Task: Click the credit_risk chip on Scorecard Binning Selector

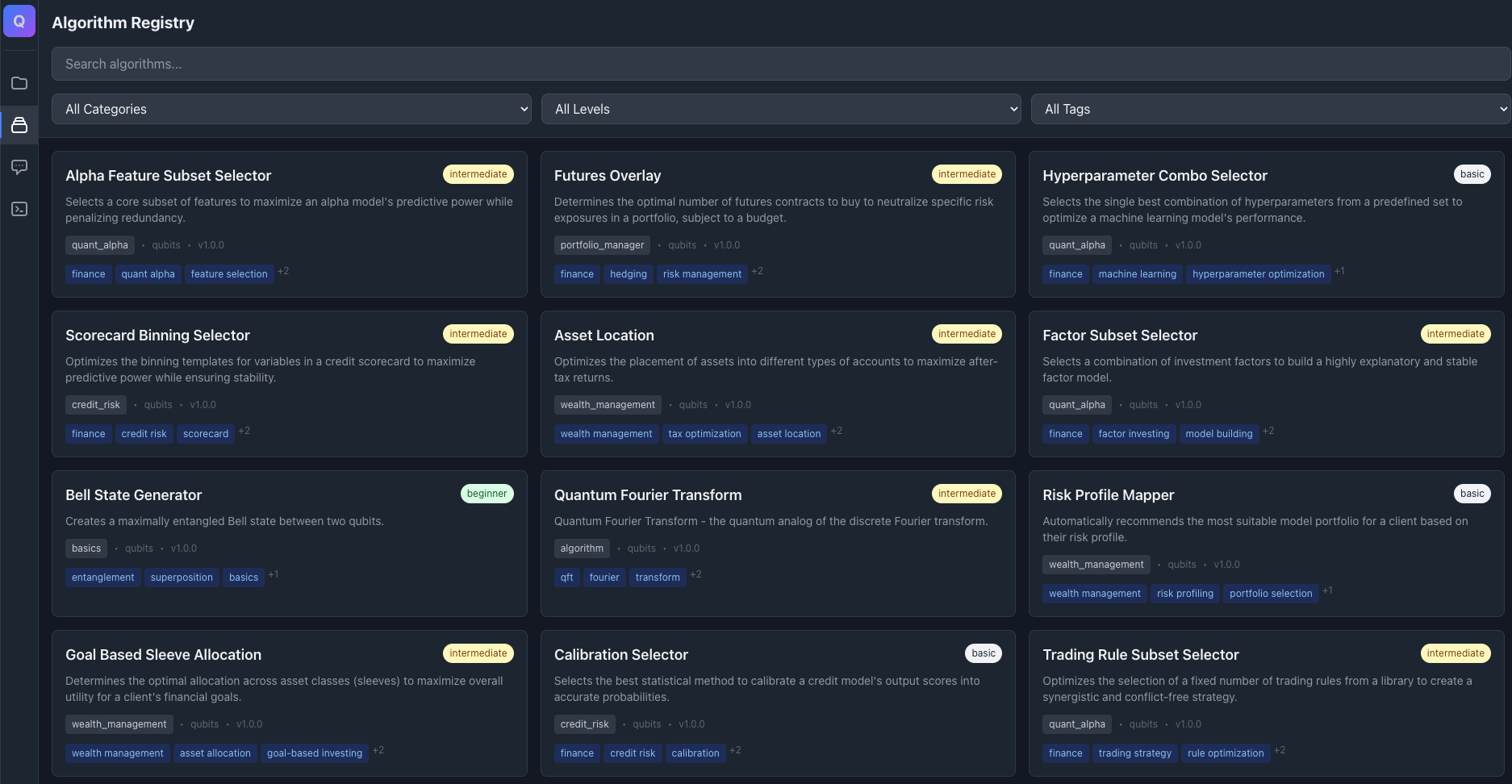Action: [x=95, y=405]
